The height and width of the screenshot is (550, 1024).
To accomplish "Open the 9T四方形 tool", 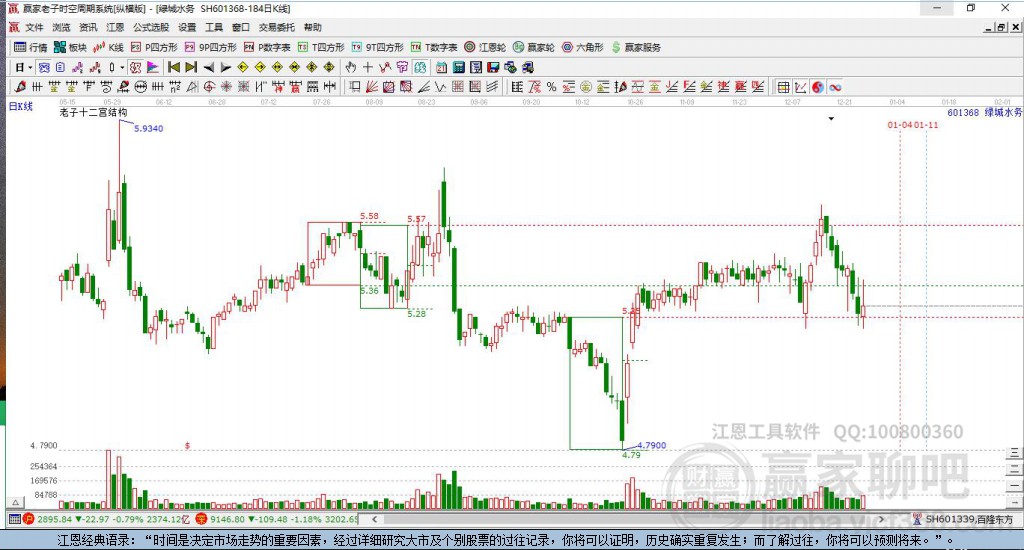I will pos(377,47).
